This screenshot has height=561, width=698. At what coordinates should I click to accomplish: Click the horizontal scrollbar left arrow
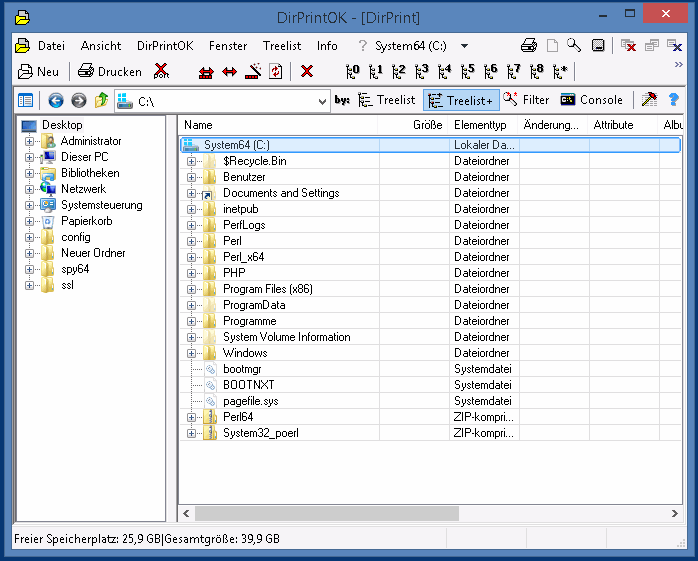pos(186,514)
